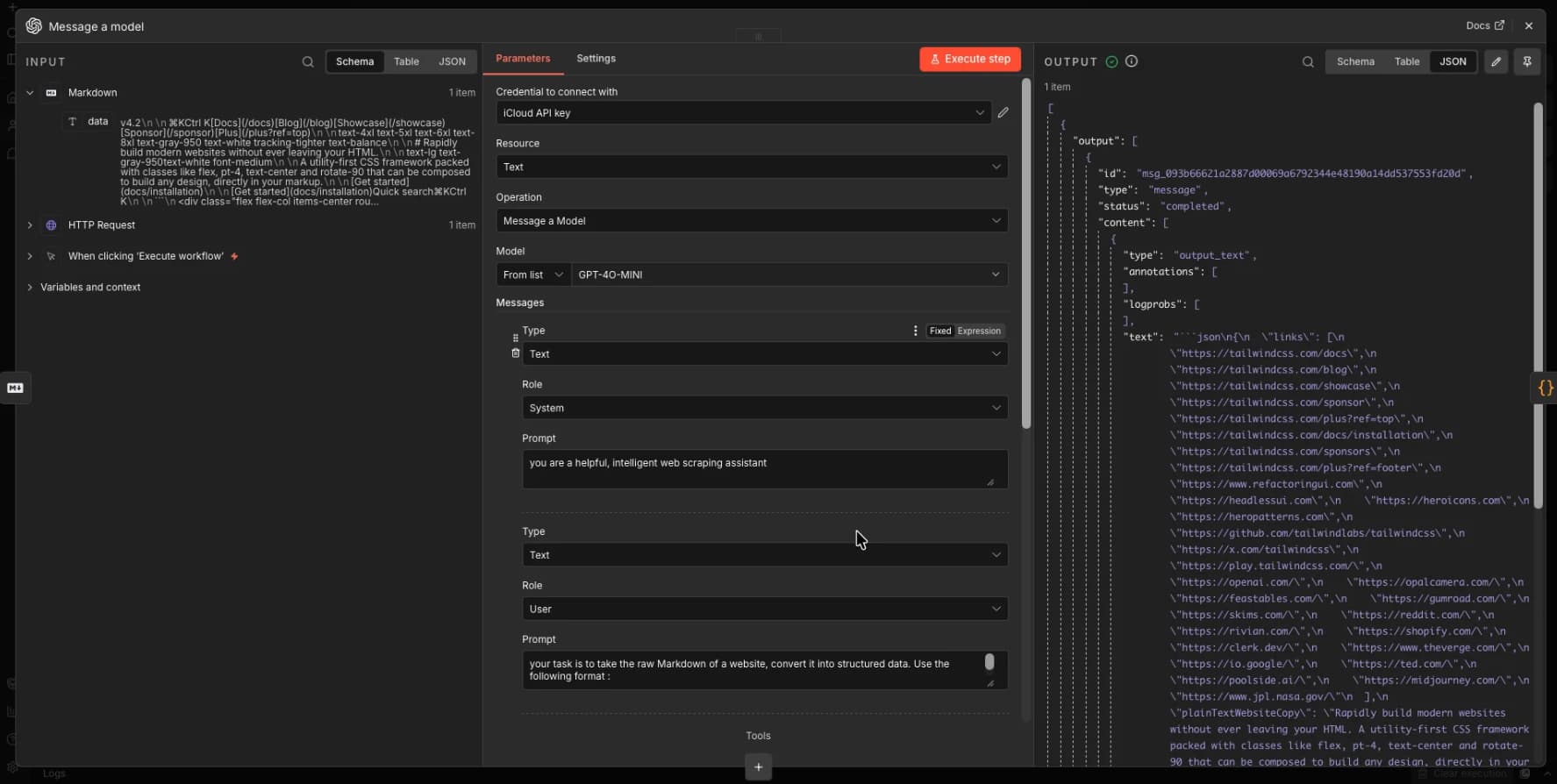
Task: Click the search icon in the OUTPUT panel
Action: (1308, 61)
